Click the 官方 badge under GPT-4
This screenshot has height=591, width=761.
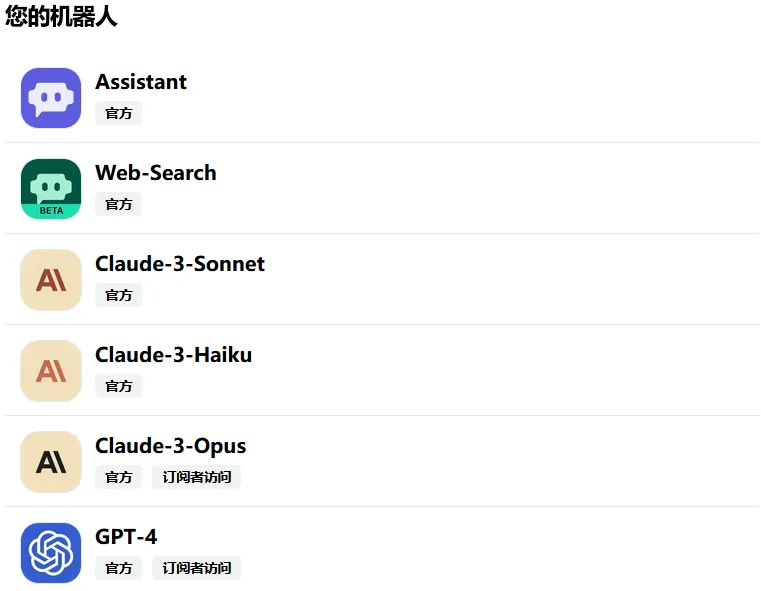(x=118, y=568)
